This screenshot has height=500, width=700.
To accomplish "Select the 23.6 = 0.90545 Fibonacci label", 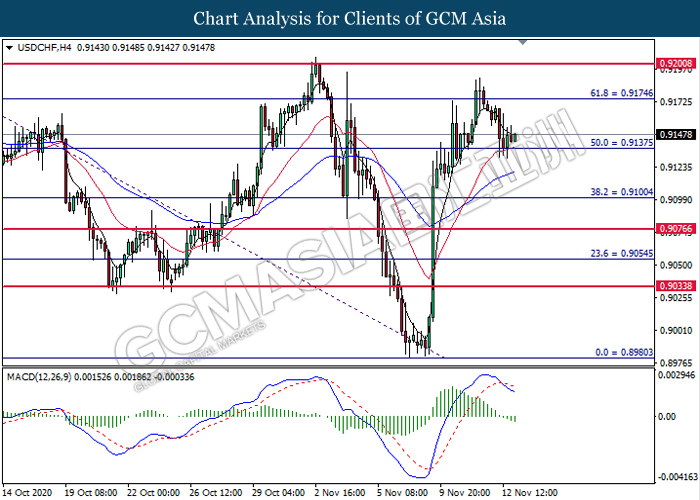I will [x=621, y=254].
